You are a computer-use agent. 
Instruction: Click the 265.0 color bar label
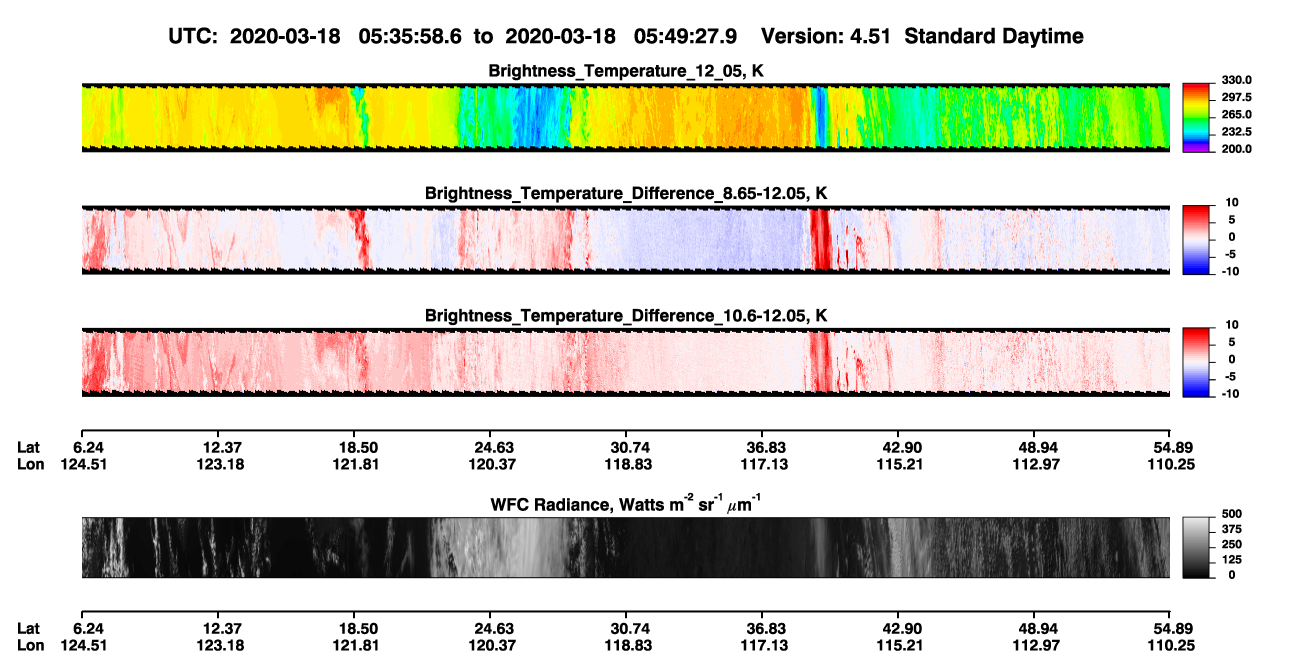1235,114
